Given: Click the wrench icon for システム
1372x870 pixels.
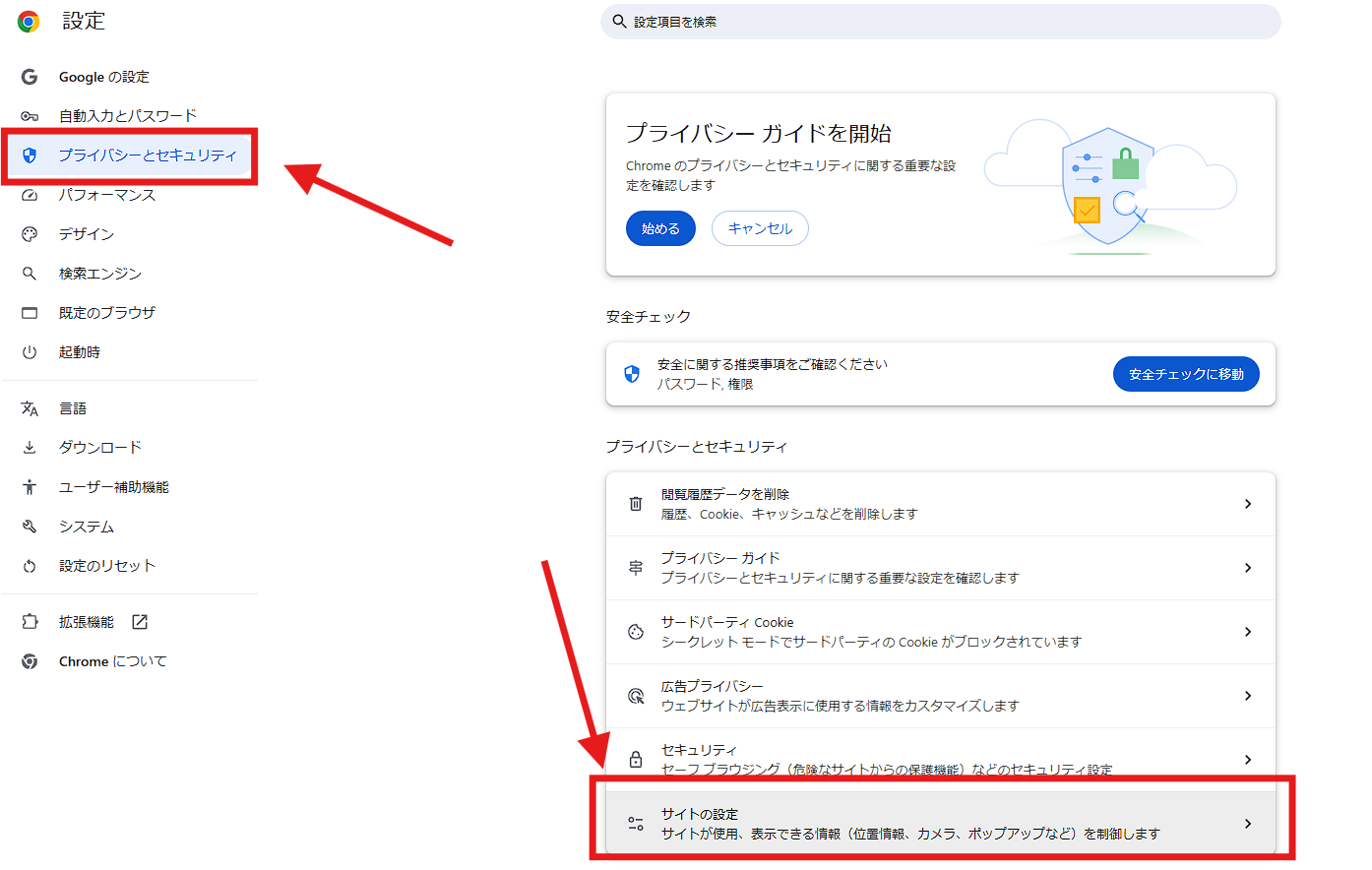Looking at the screenshot, I should pyautogui.click(x=30, y=527).
